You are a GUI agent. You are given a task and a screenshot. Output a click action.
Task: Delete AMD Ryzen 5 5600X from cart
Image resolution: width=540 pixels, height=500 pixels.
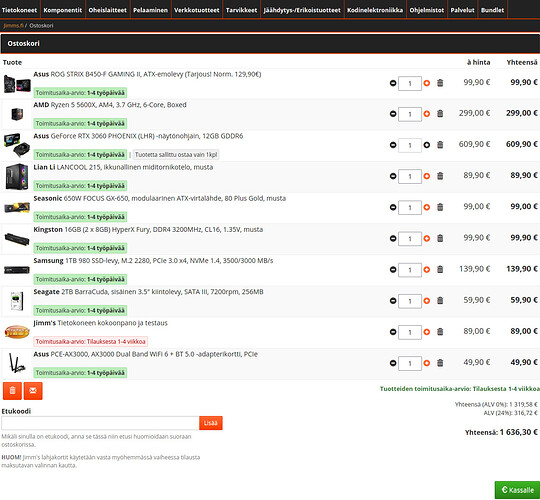coord(440,114)
